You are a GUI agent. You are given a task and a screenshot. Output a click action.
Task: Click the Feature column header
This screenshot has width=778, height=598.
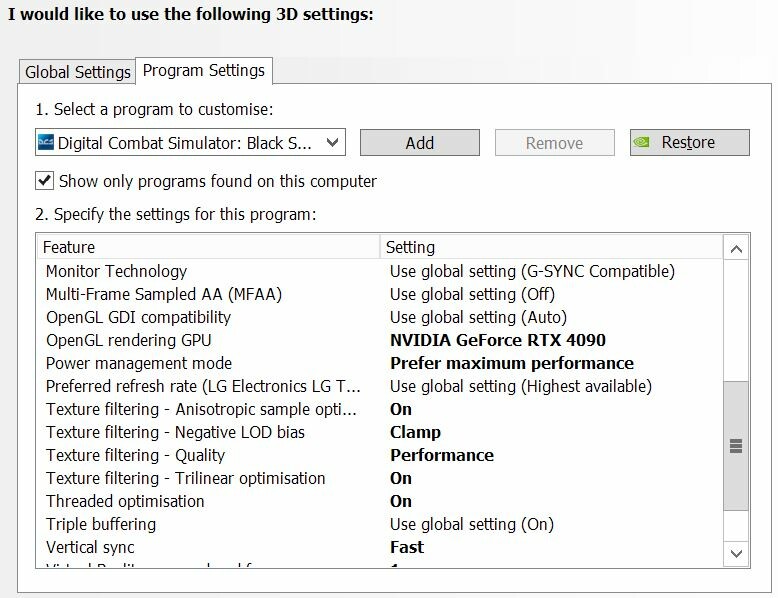[x=208, y=247]
